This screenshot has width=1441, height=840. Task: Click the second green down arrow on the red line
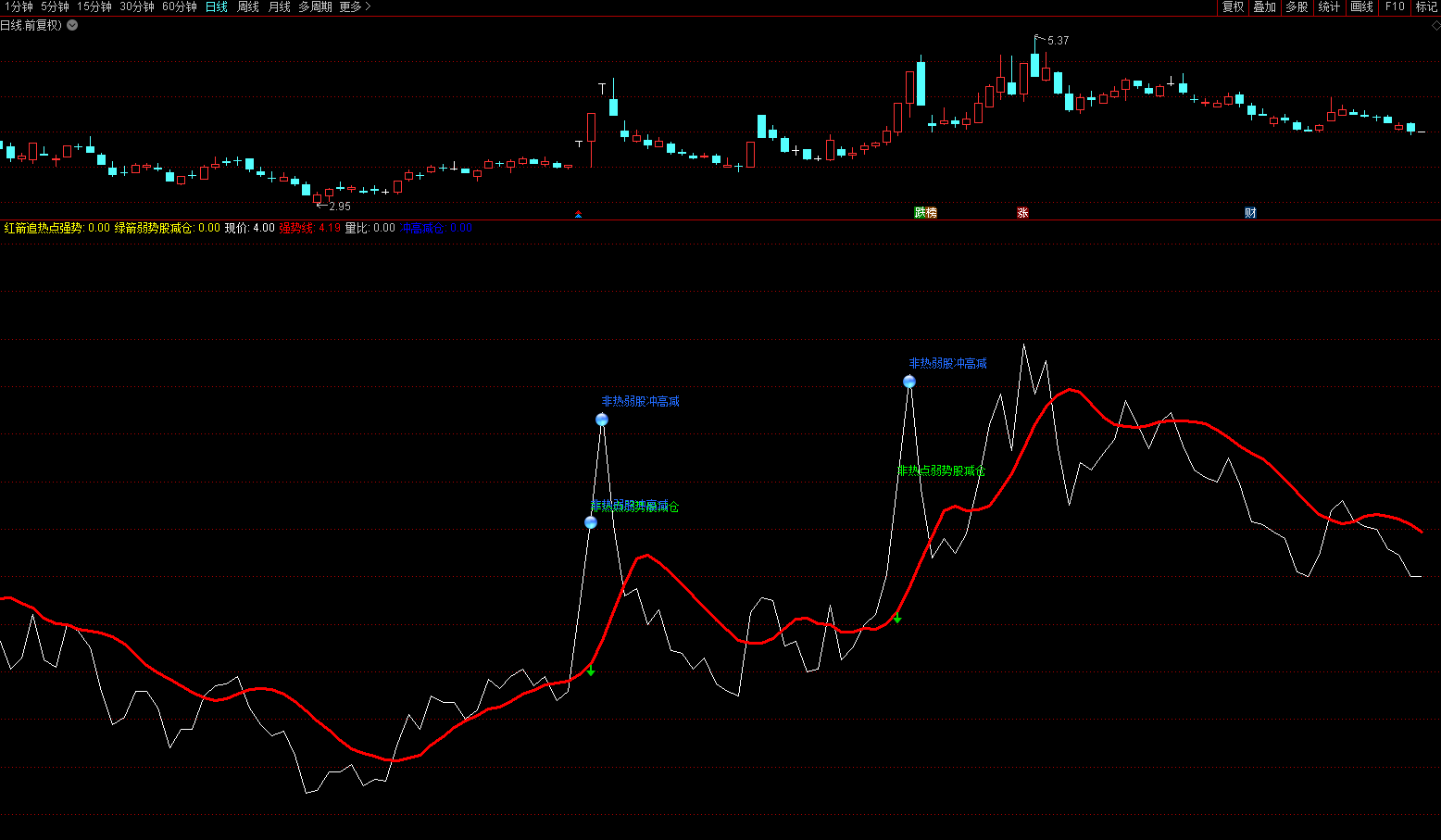point(896,617)
